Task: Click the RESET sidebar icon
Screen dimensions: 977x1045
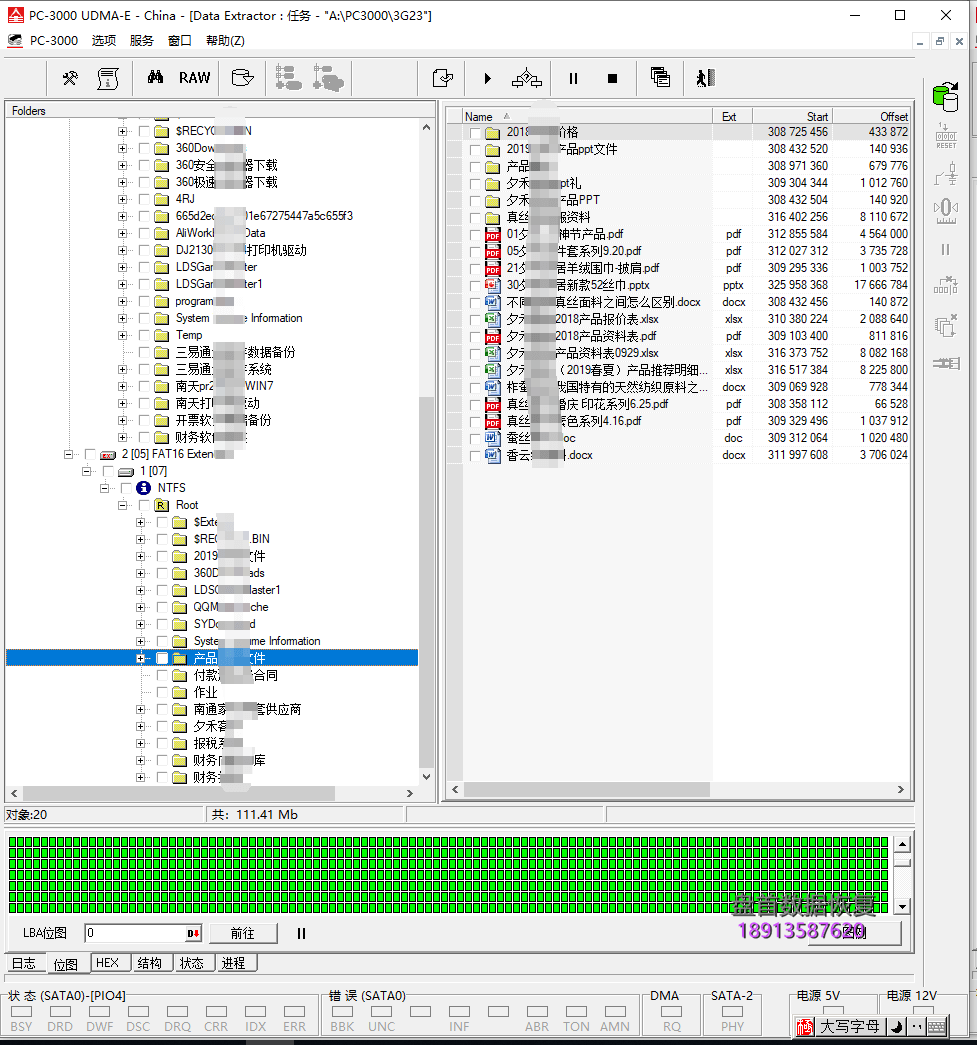Action: 946,135
